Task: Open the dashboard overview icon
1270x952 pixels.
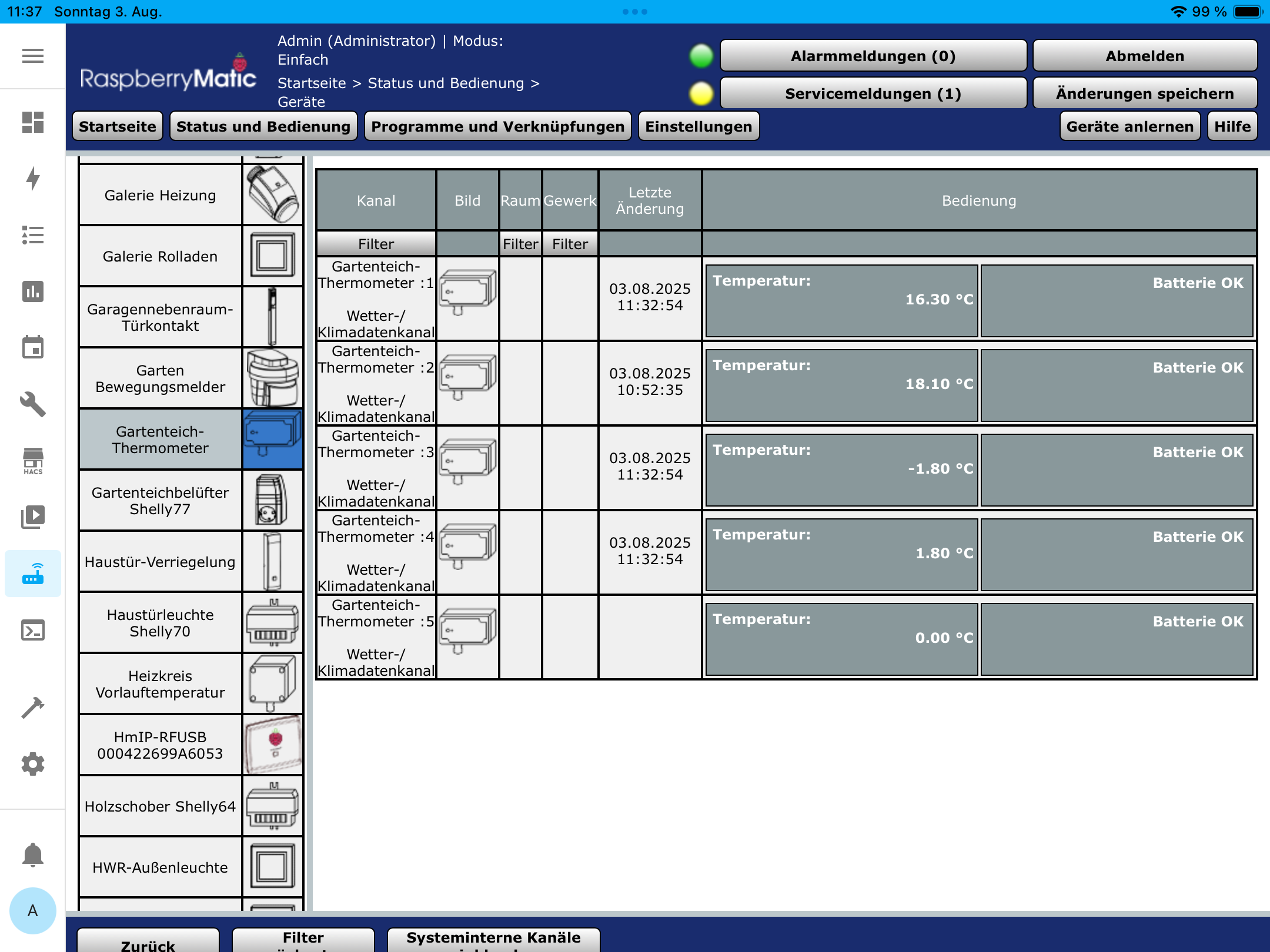Action: click(32, 122)
